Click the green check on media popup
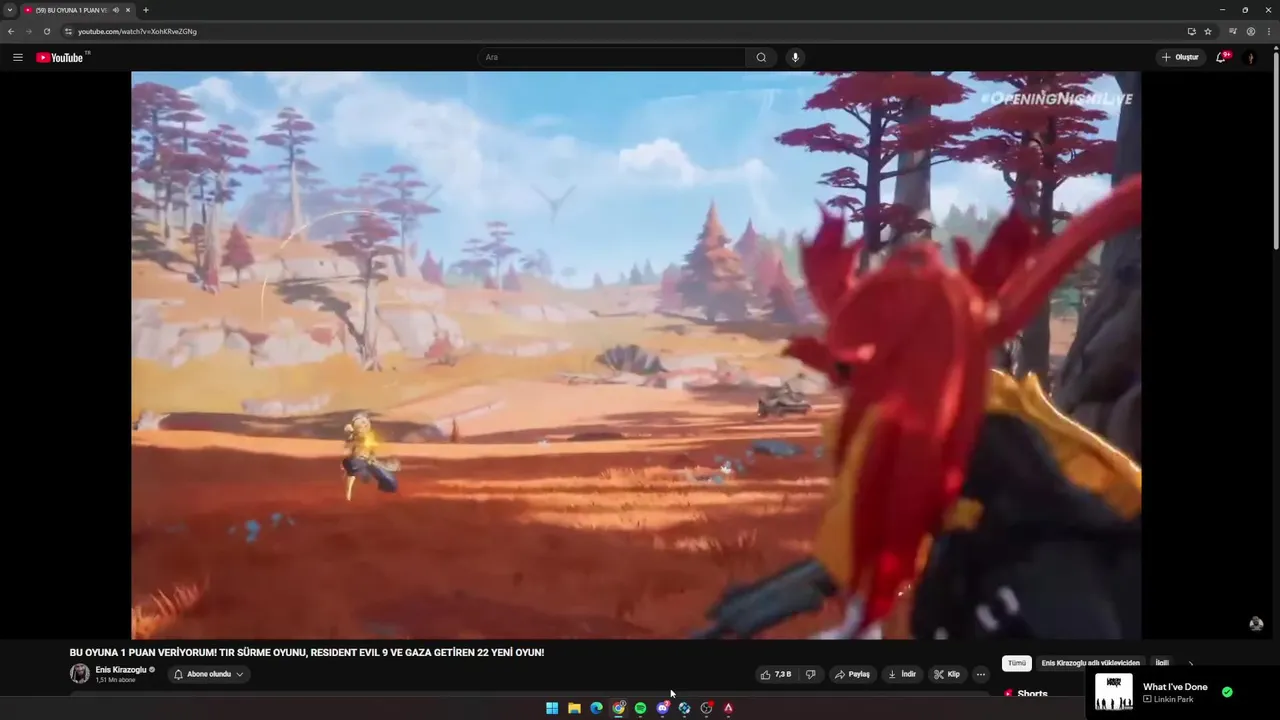The image size is (1280, 720). 1227,692
